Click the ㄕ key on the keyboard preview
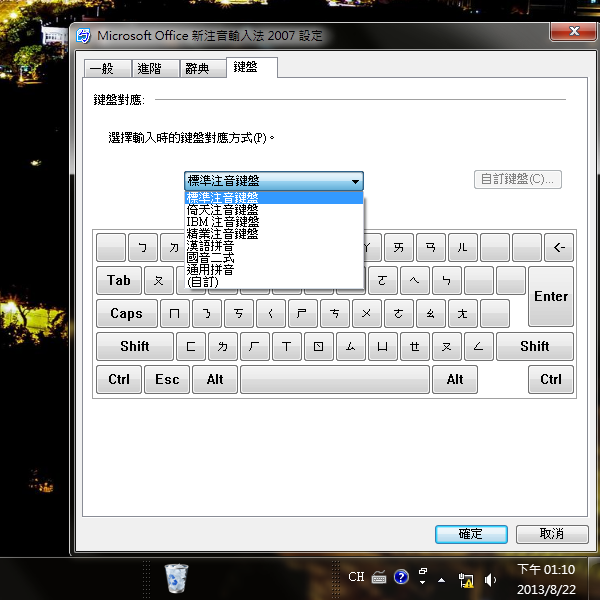 coord(303,313)
